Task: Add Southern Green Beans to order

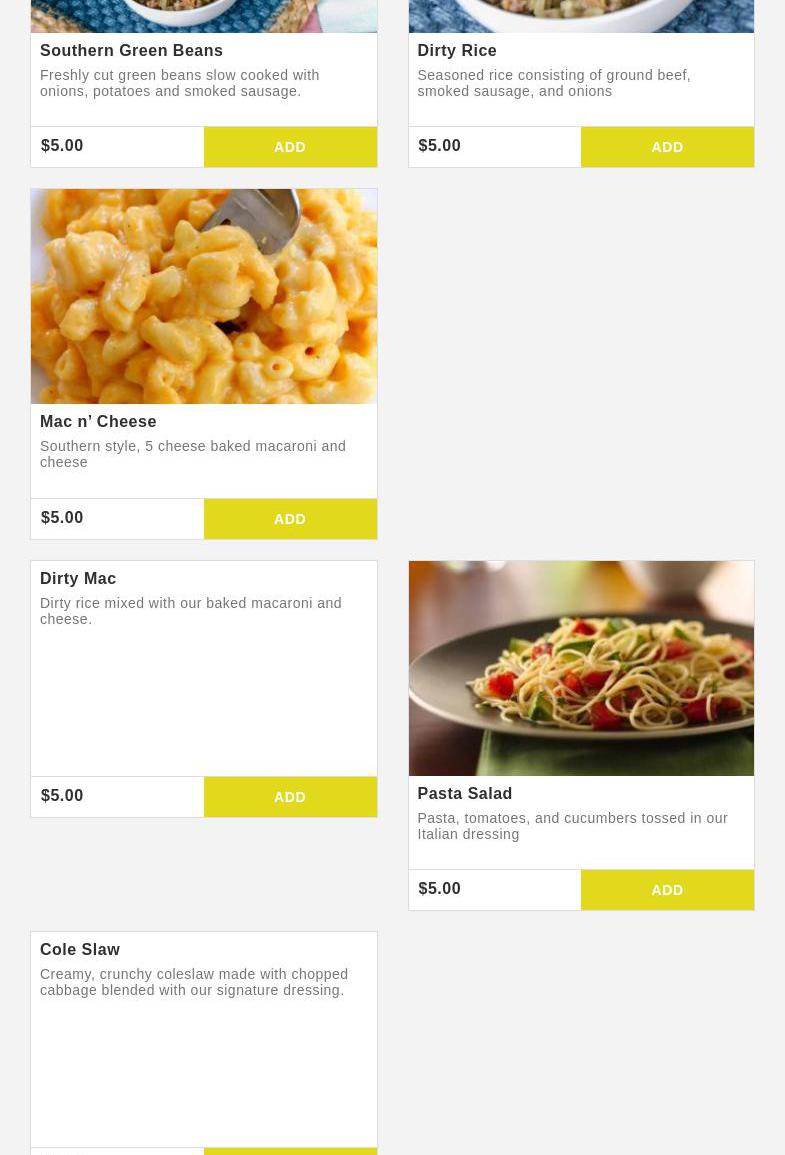Action: pos(290,147)
